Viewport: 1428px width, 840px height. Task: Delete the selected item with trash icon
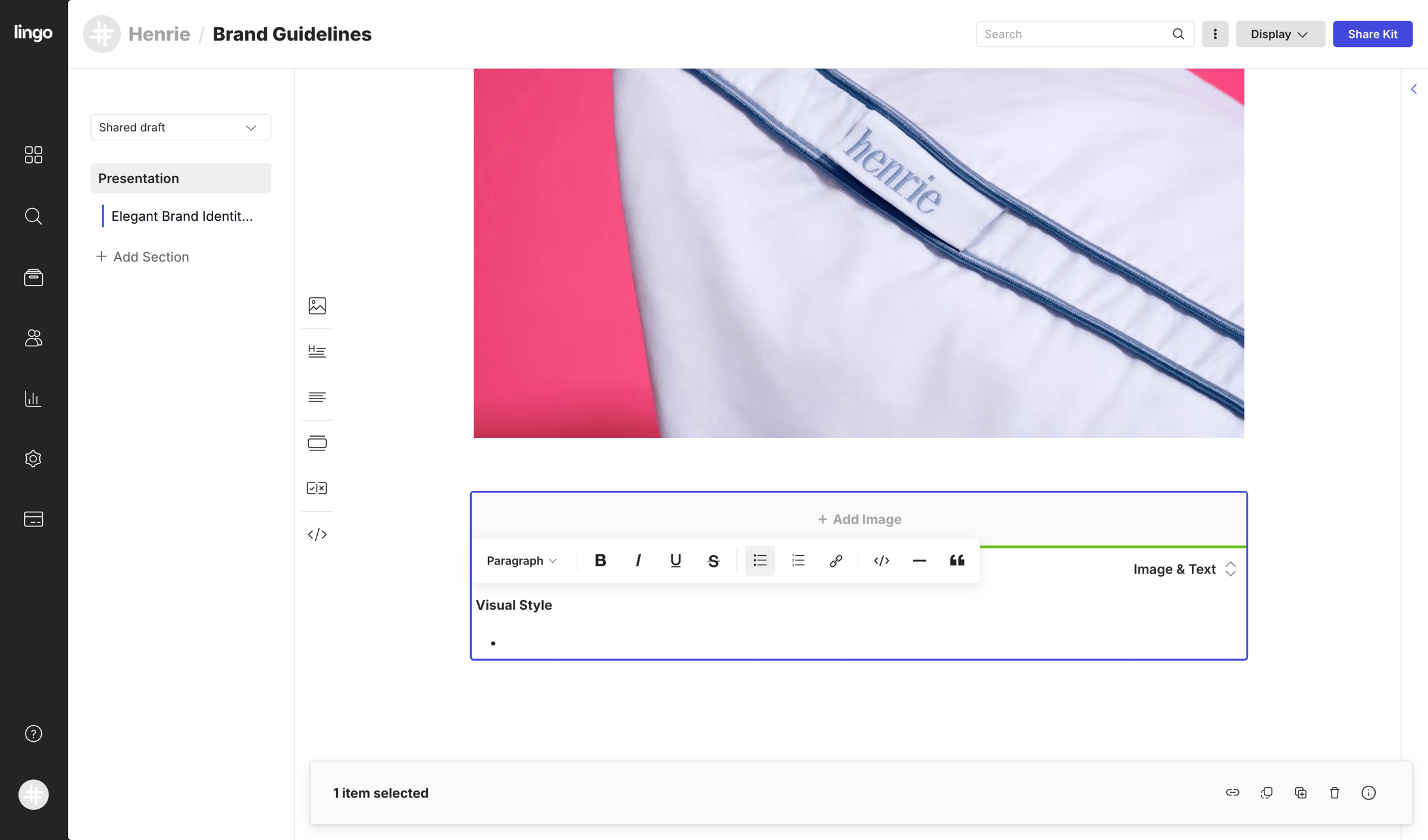(x=1335, y=793)
